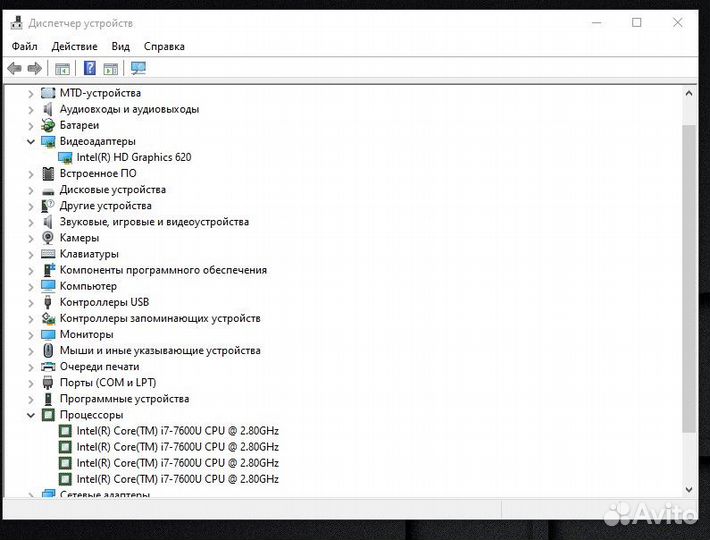Collapse the Процессоры category
The image size is (710, 540).
[x=30, y=415]
